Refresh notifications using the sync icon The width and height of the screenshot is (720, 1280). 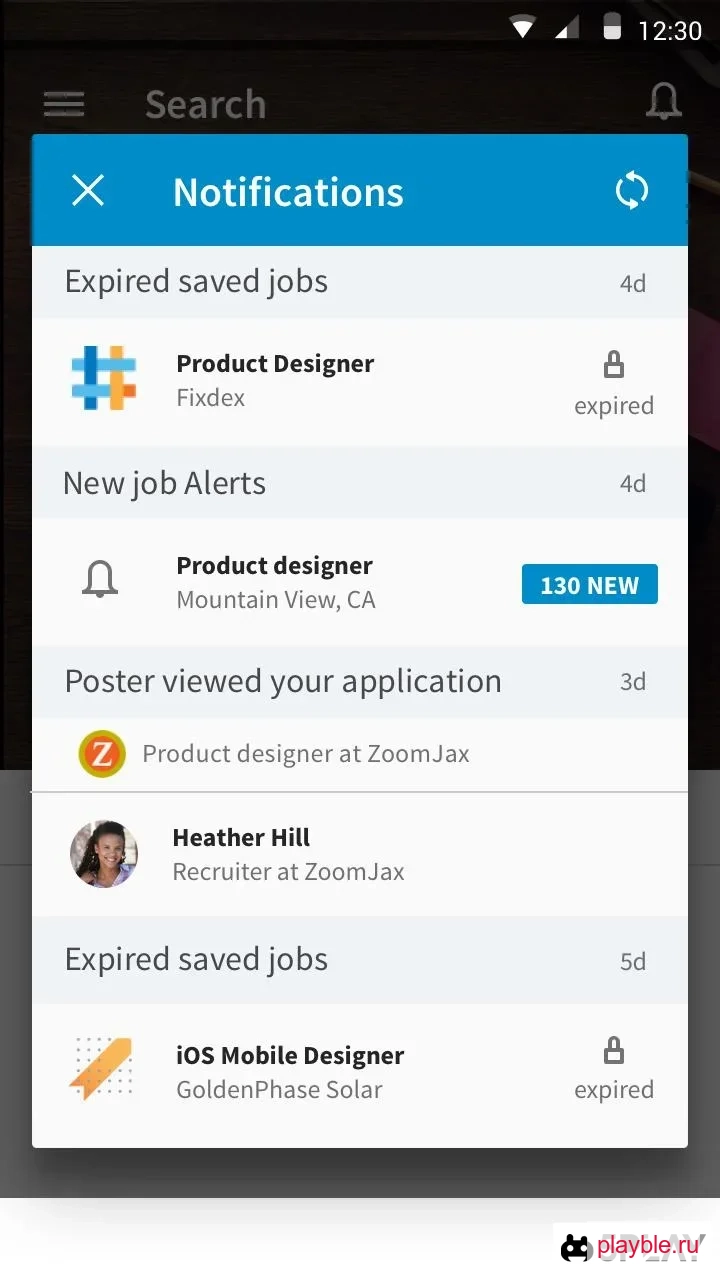pyautogui.click(x=631, y=190)
